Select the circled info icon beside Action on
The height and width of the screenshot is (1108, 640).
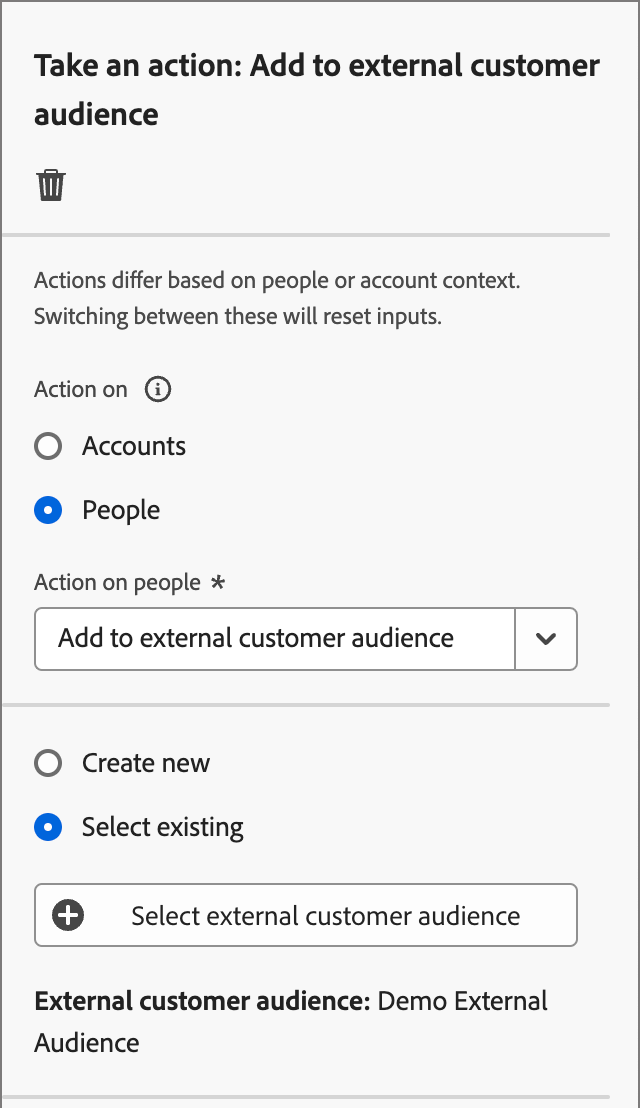pos(157,390)
